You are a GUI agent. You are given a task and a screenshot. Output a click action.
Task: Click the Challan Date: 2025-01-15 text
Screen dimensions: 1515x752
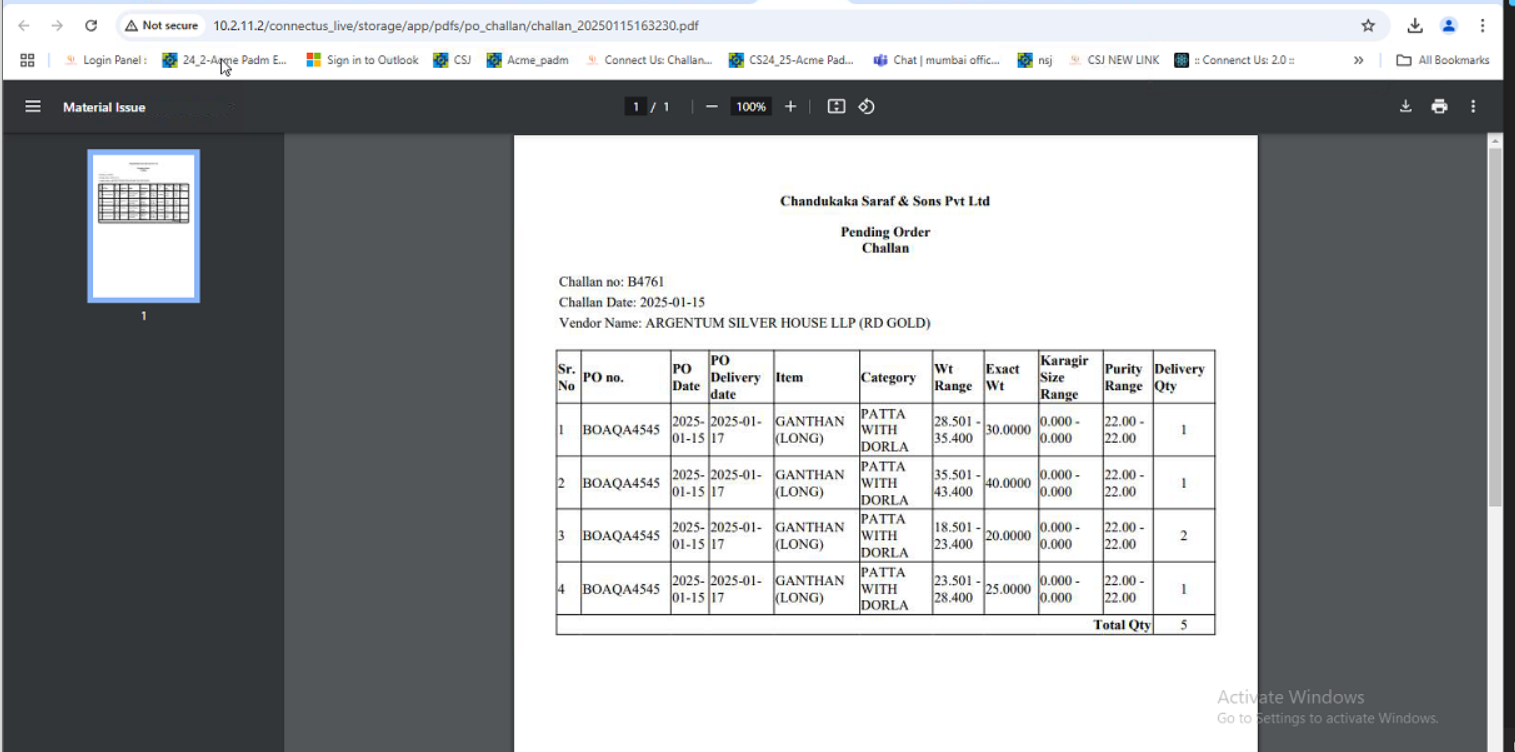tap(632, 302)
